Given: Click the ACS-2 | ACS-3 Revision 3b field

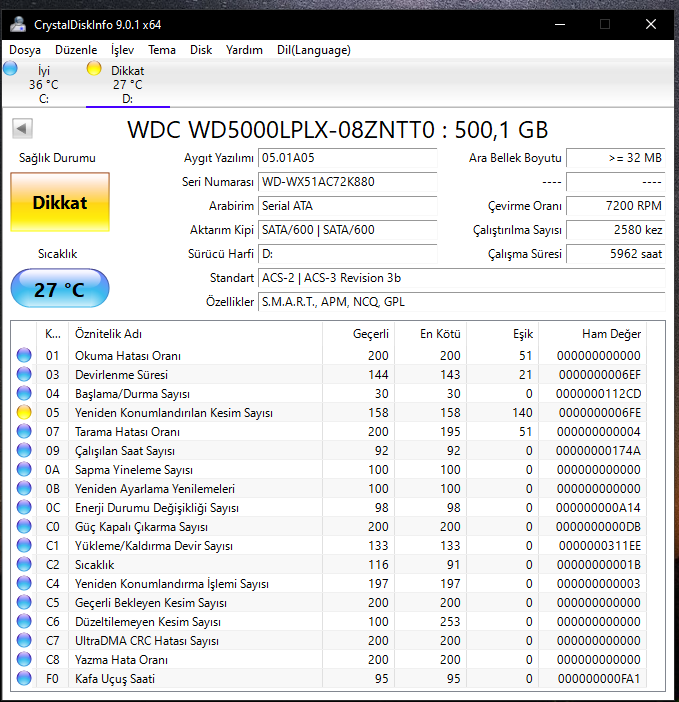Looking at the screenshot, I should 461,278.
